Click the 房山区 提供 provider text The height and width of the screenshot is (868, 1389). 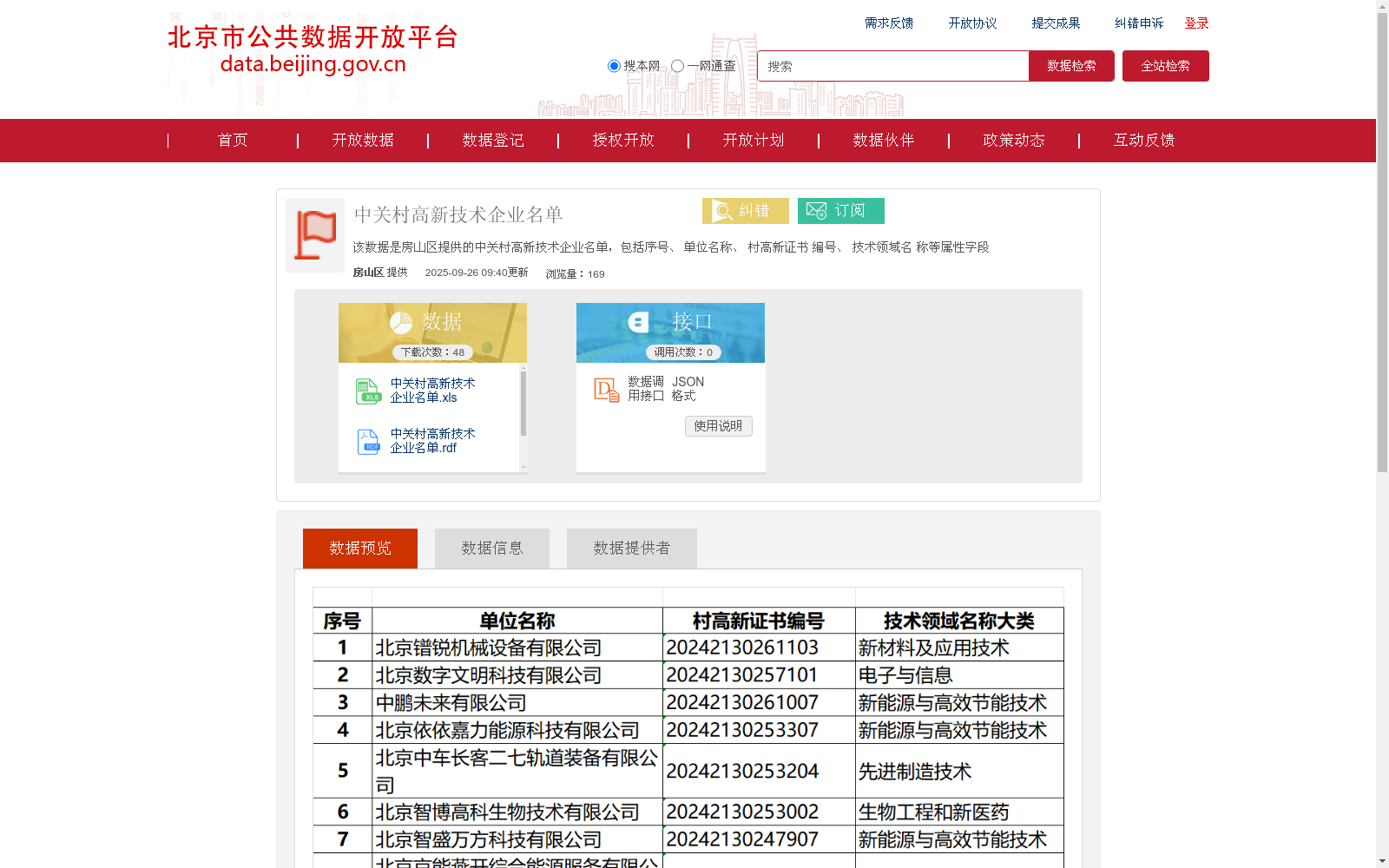click(380, 273)
